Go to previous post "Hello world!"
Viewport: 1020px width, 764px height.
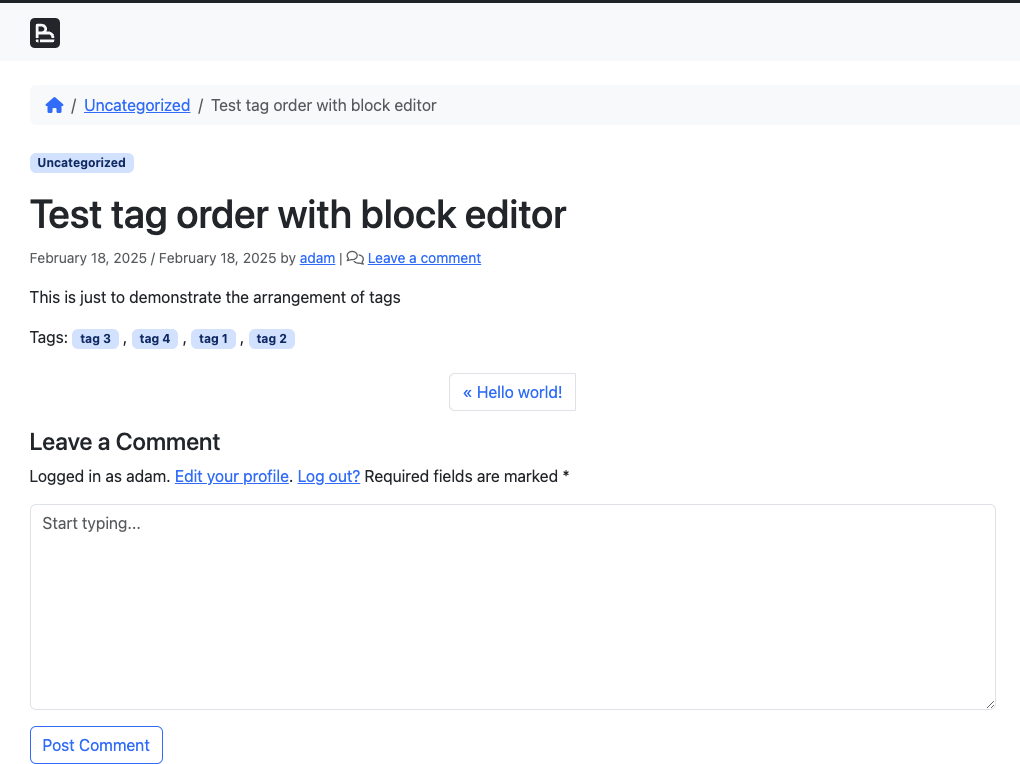[x=512, y=392]
